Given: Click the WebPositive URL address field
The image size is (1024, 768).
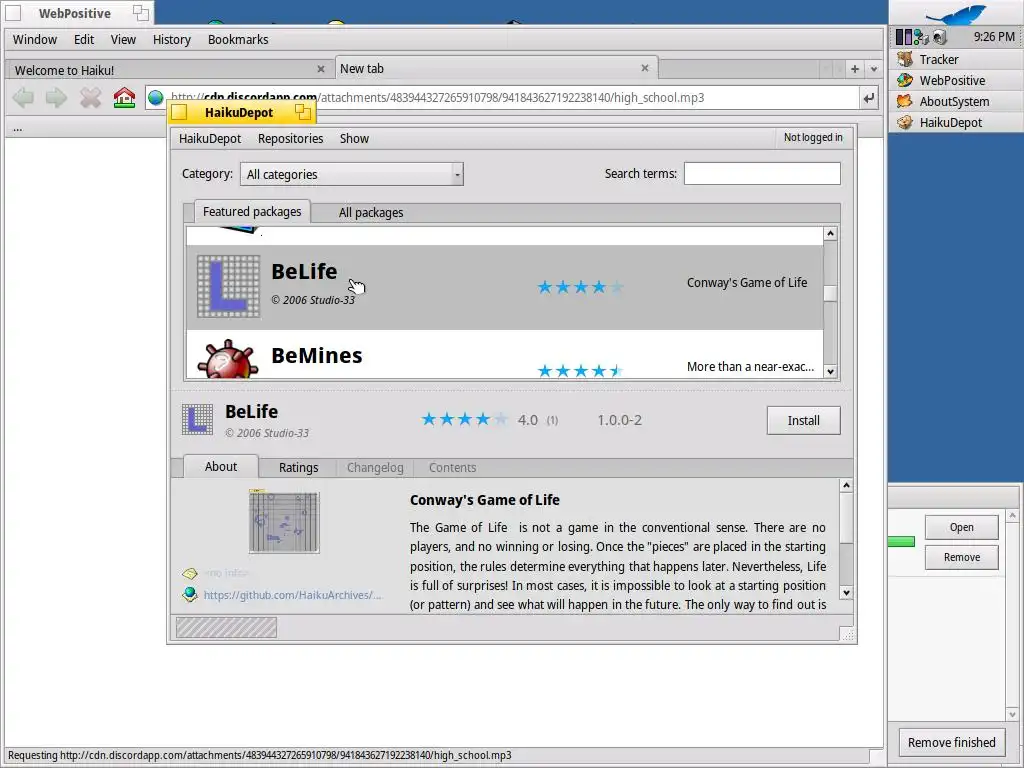Looking at the screenshot, I should click(502, 98).
